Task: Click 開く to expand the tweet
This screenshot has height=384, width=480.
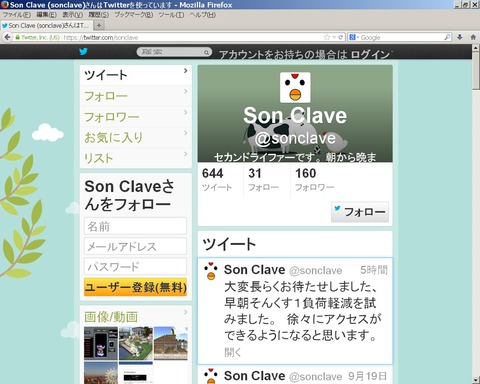Action: 233,352
